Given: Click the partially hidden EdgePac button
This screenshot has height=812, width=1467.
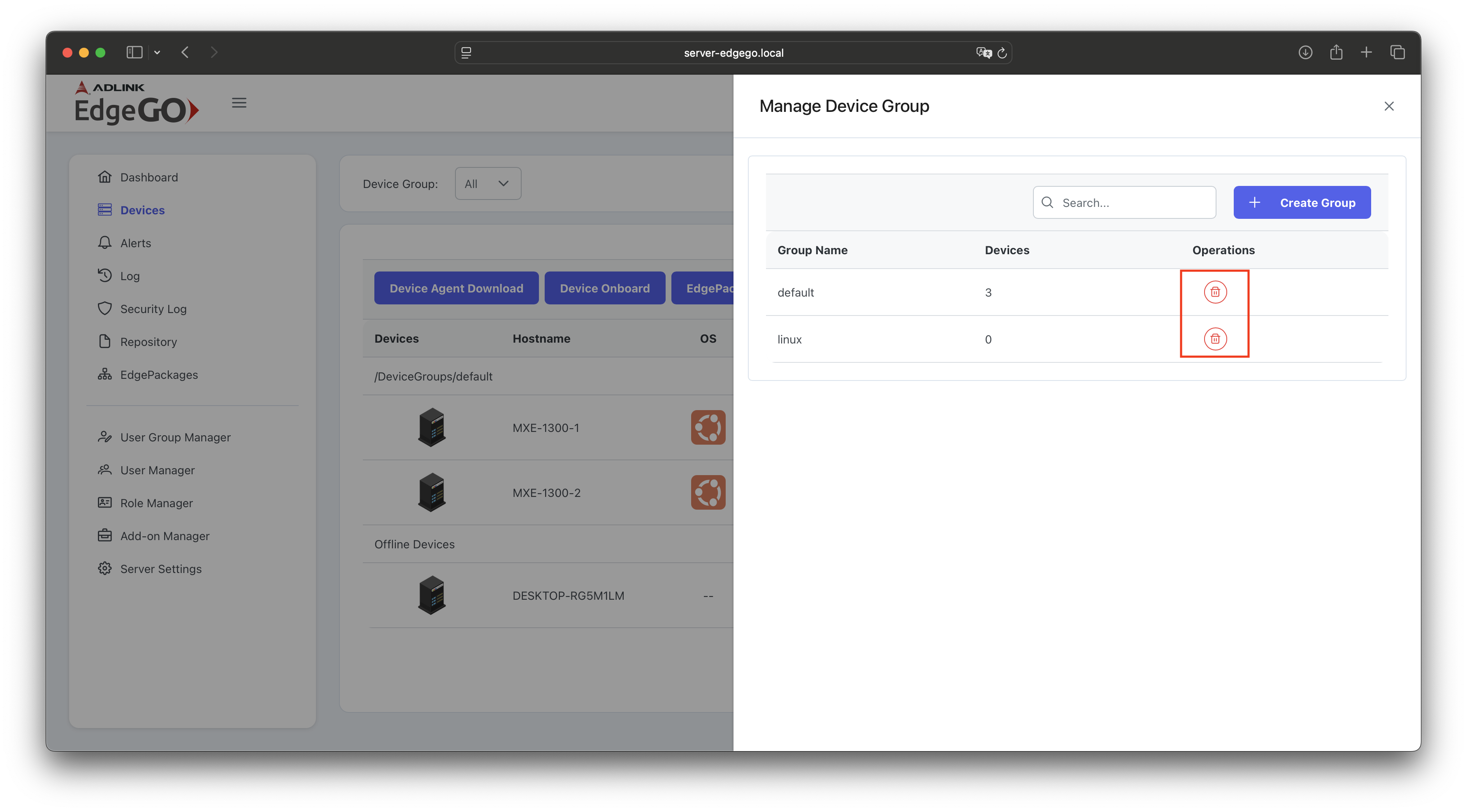Looking at the screenshot, I should point(703,288).
